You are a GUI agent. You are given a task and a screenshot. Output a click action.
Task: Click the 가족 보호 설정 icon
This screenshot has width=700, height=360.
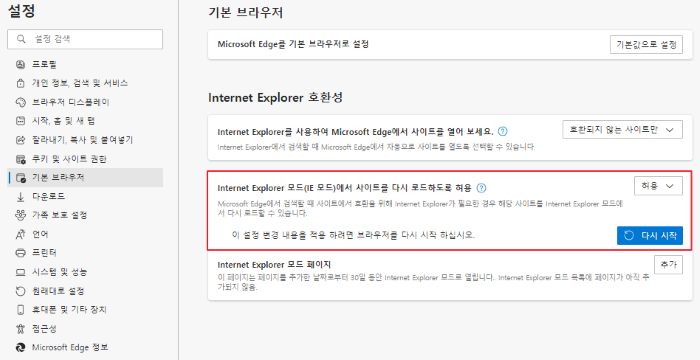21,215
